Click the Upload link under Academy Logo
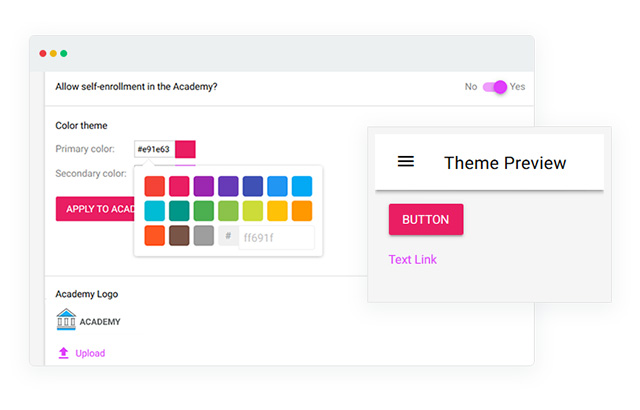This screenshot has height=410, width=640. 90,353
